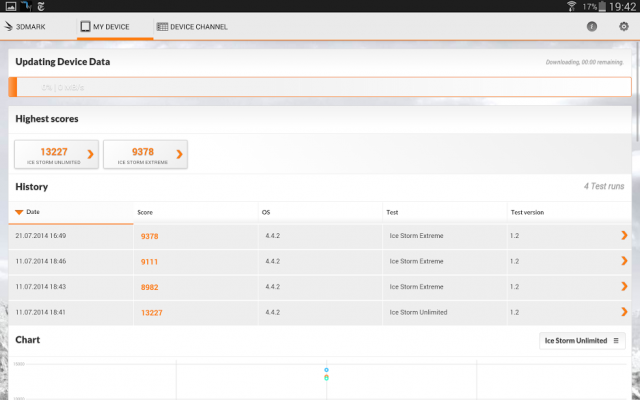Click the date 11.07.2014 18:46
640x400 pixels.
click(41, 261)
